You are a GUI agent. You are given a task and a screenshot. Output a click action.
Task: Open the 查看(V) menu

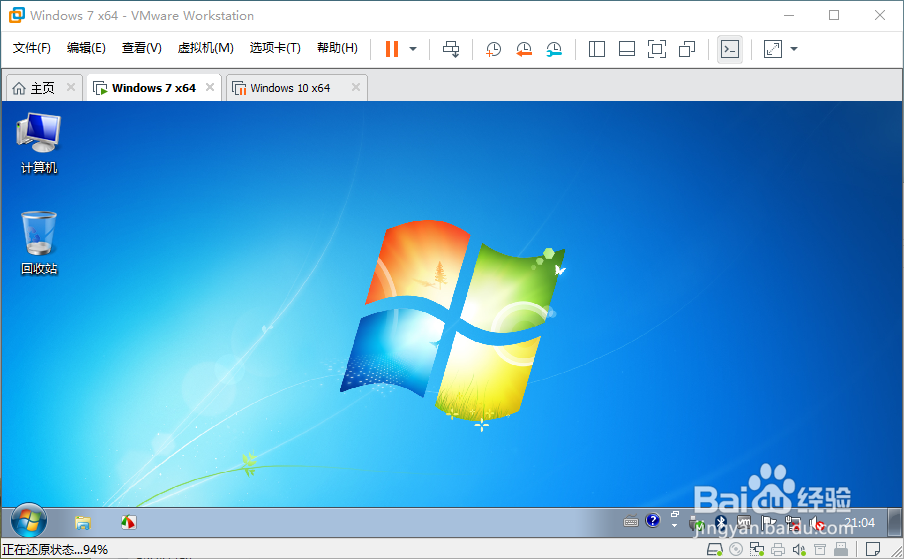pos(141,48)
